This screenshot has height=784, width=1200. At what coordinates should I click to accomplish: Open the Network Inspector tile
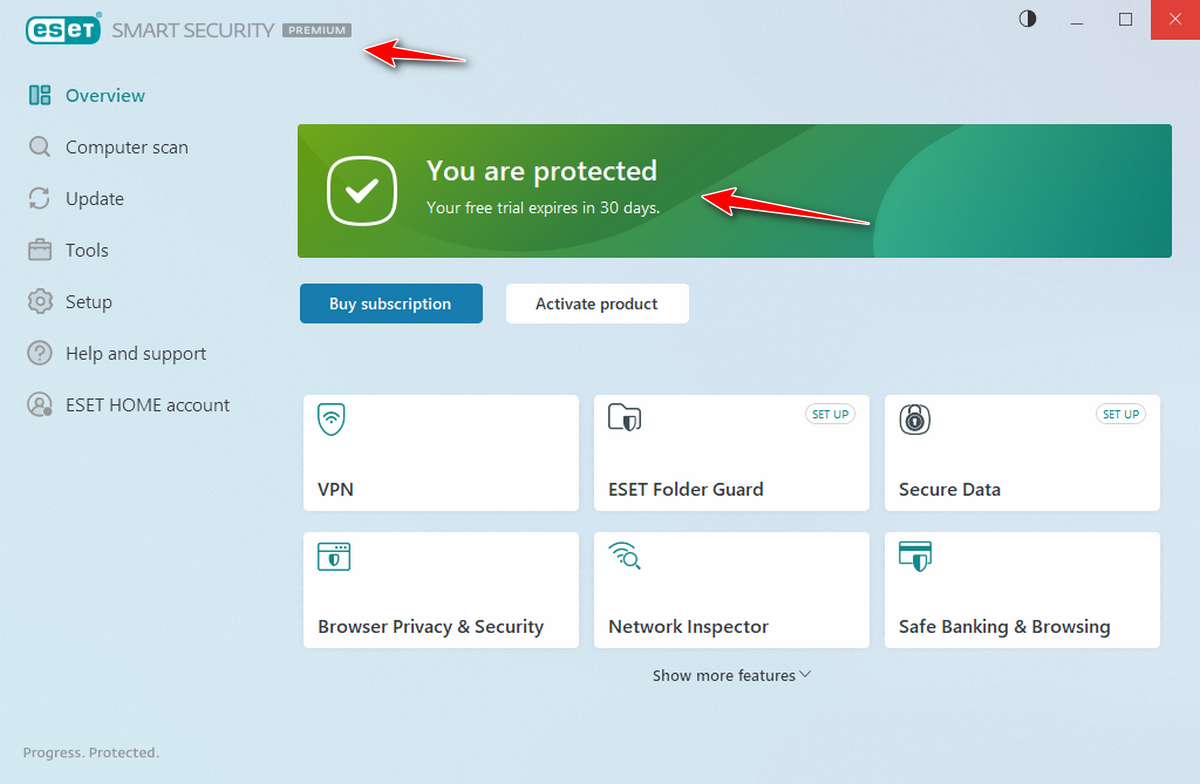731,590
